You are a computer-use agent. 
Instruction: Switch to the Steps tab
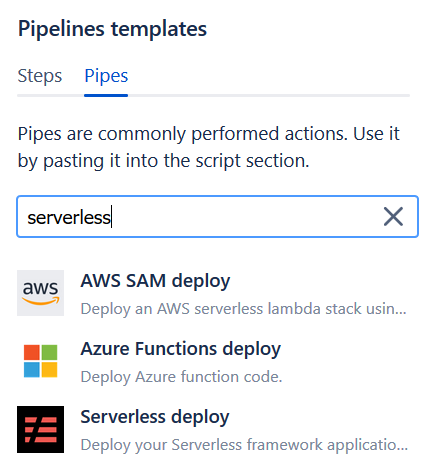40,76
